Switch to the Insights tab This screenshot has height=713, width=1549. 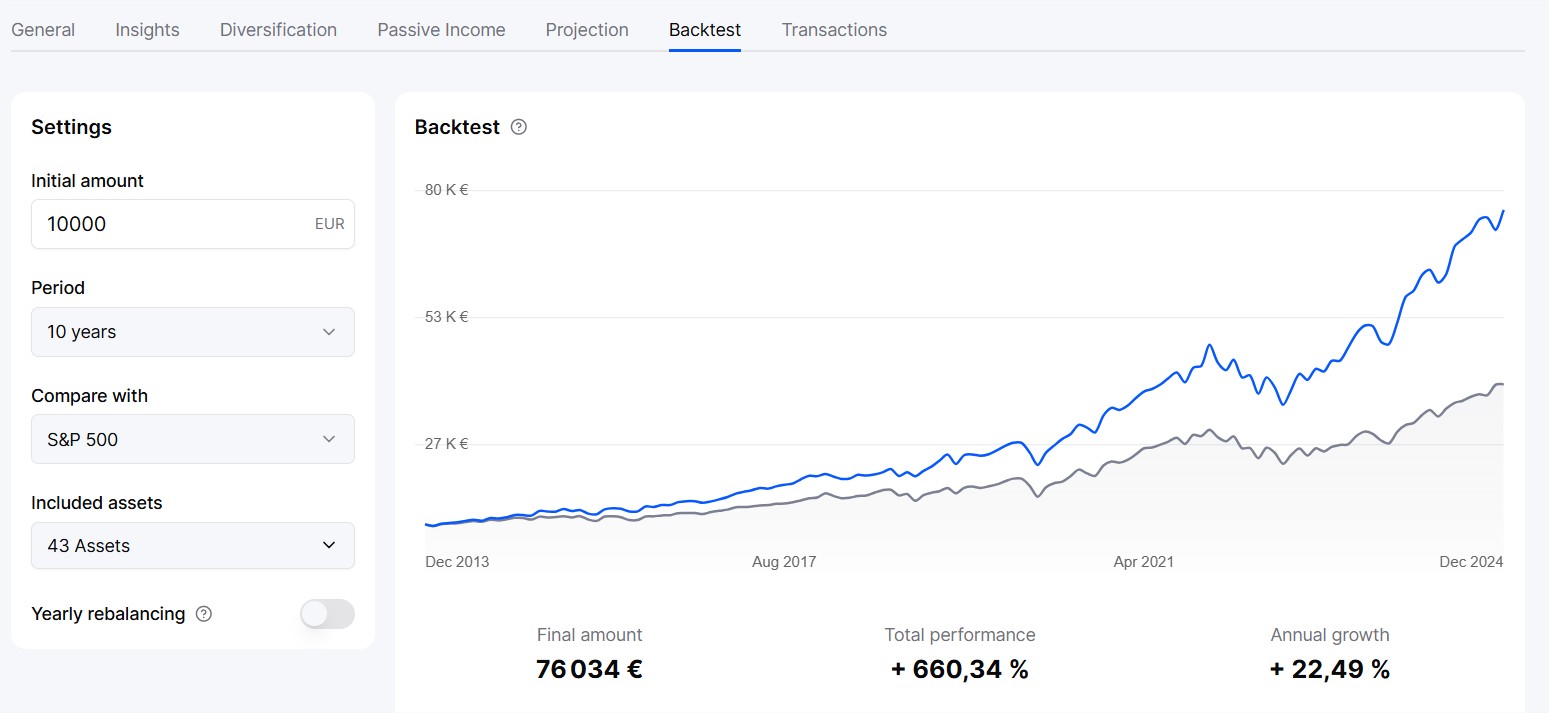click(147, 30)
